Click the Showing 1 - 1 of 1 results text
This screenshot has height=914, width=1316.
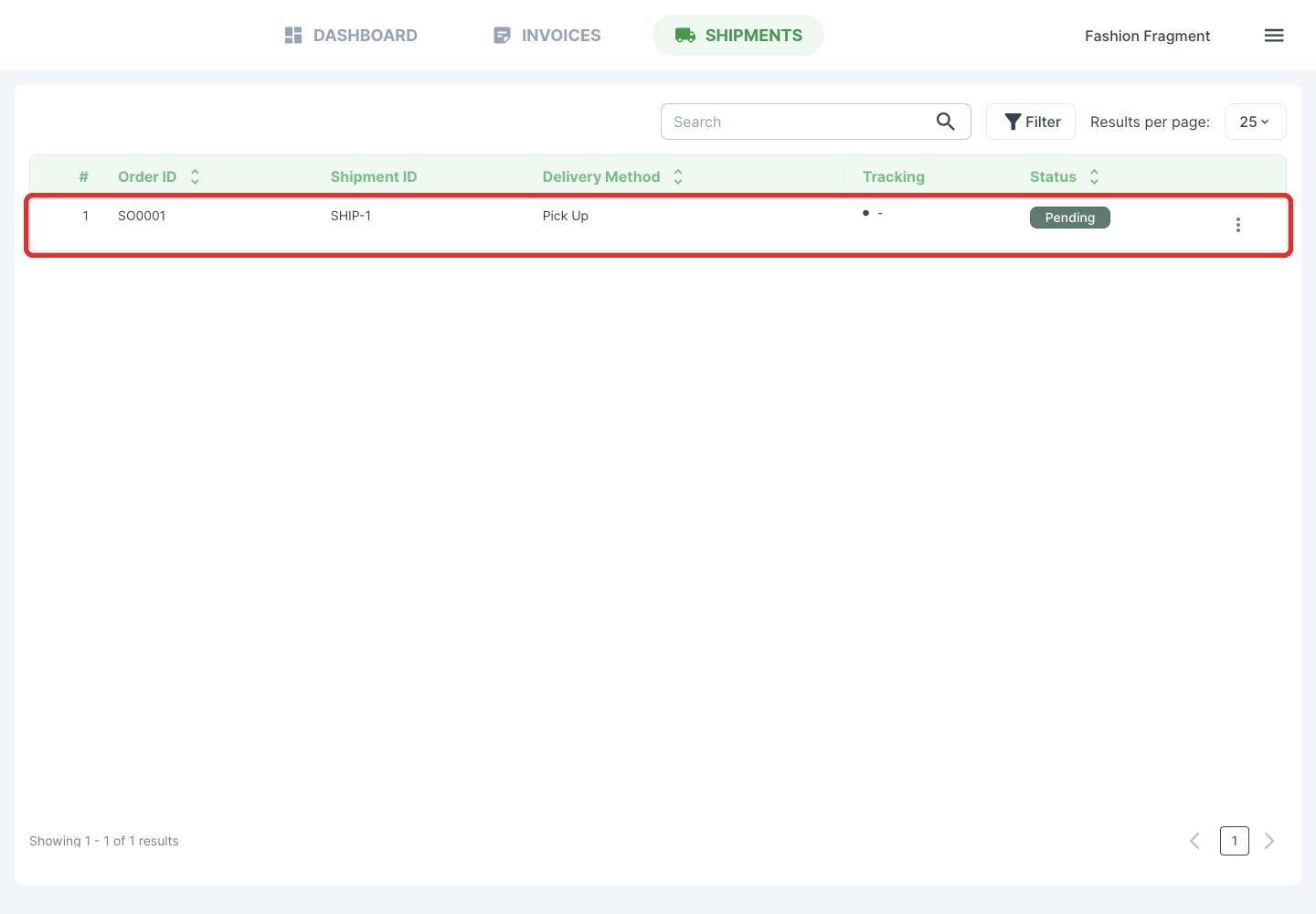click(x=104, y=841)
